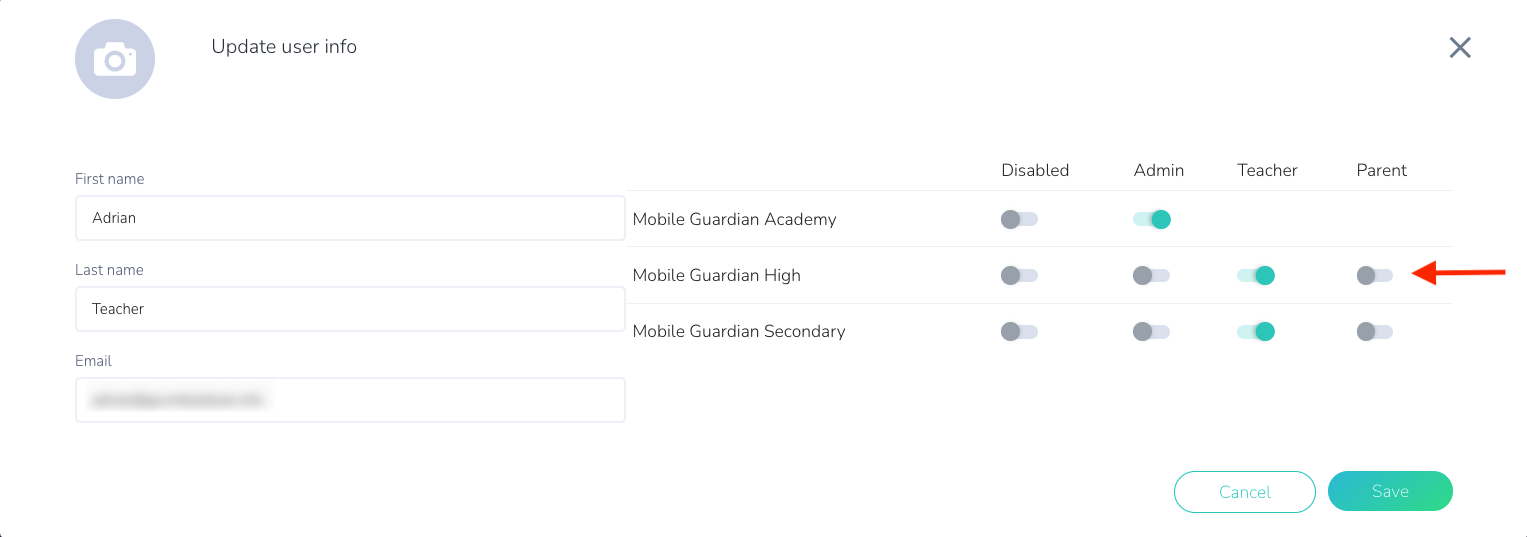Screen dimensions: 1527x537
Task: Select the Mobile Guardian High row label
Action: pos(716,275)
